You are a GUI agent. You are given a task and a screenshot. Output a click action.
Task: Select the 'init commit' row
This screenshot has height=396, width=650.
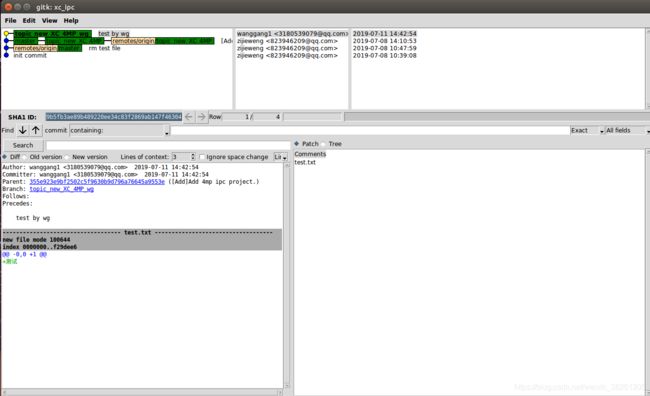click(30, 55)
